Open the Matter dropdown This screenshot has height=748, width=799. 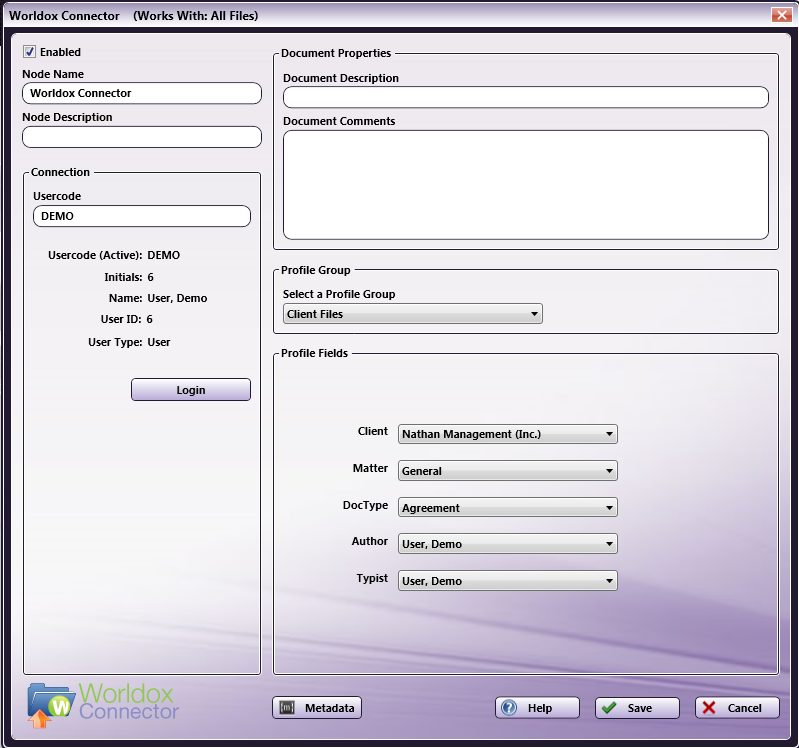click(x=507, y=471)
